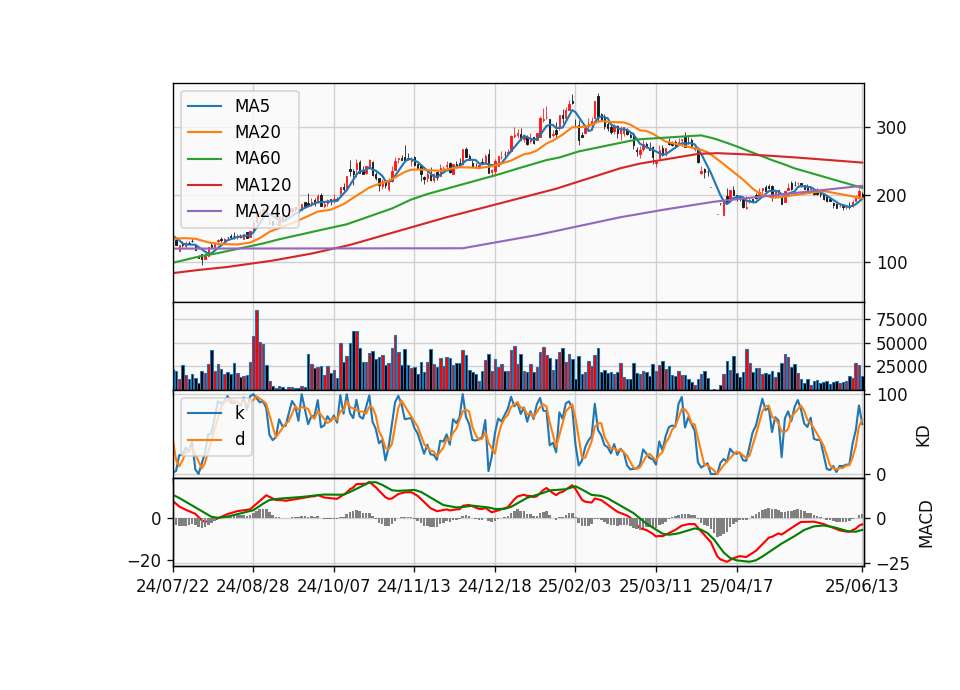Click the 50000 volume axis label
Viewport: 960px width, 690px height.
pos(901,344)
